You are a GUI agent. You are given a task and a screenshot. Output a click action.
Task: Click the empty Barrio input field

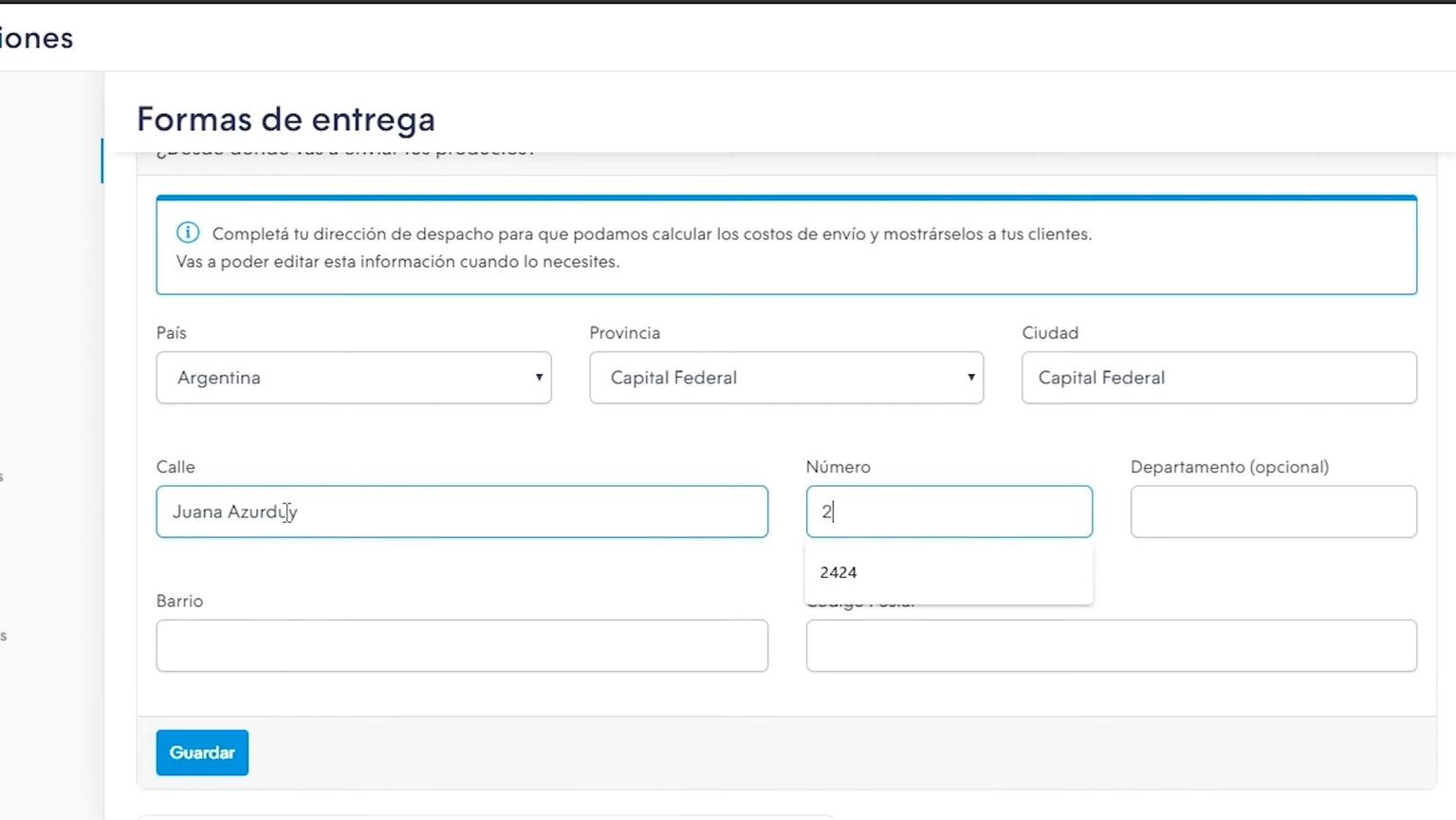point(462,645)
